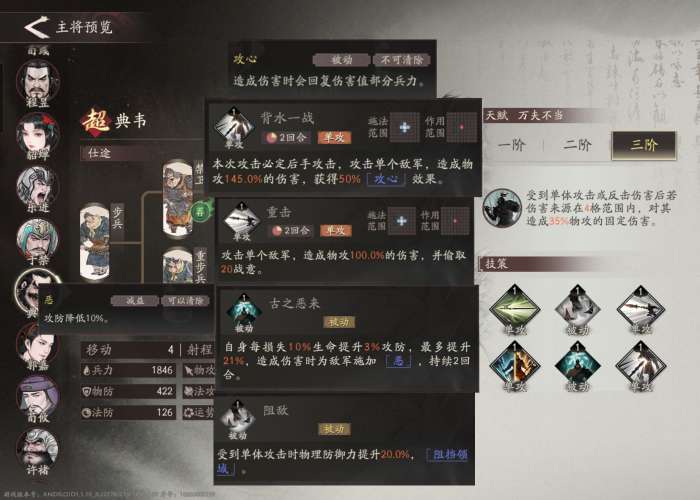Select the green spear skill in 技策
This screenshot has height=500, width=700.
[515, 310]
